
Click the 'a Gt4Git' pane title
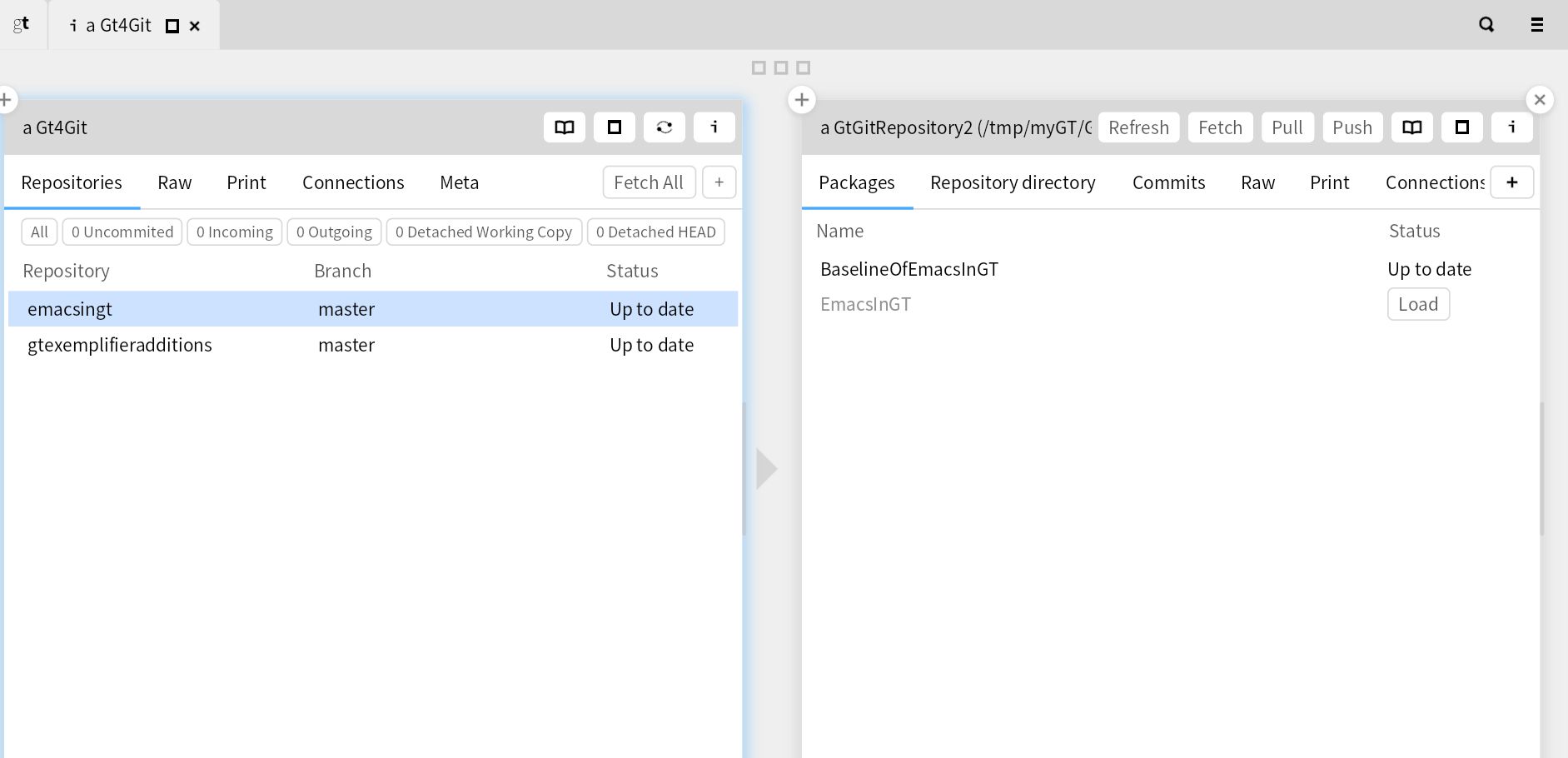pyautogui.click(x=55, y=127)
